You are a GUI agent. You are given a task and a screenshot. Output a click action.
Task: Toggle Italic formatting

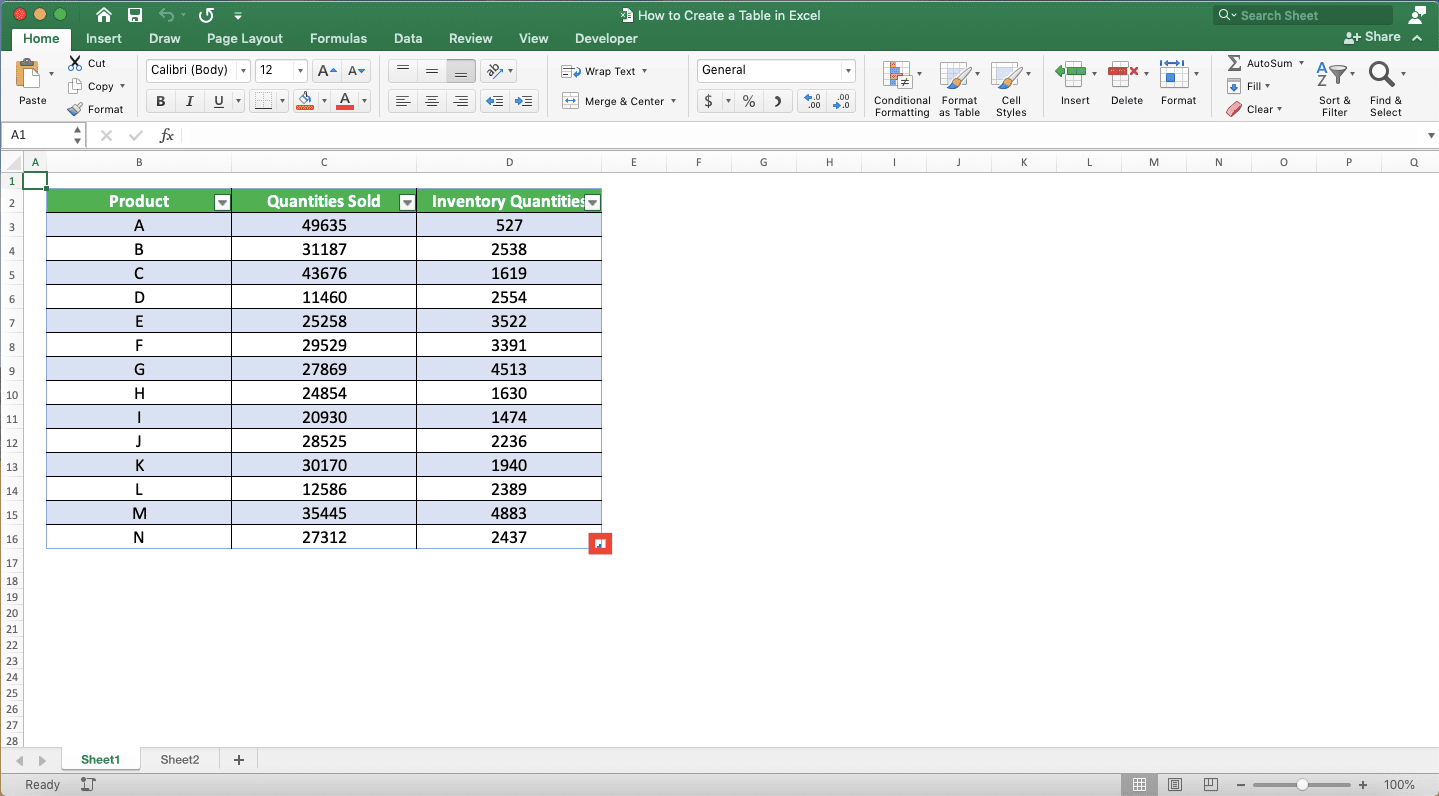[x=189, y=101]
